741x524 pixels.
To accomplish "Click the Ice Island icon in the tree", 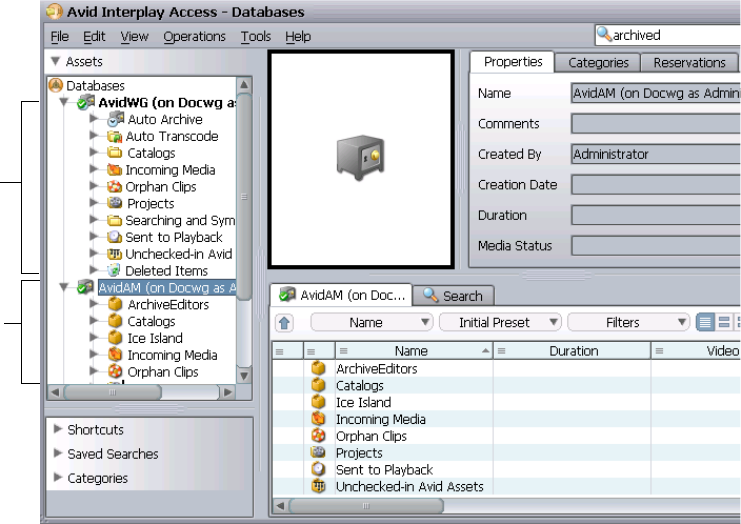I will [115, 337].
